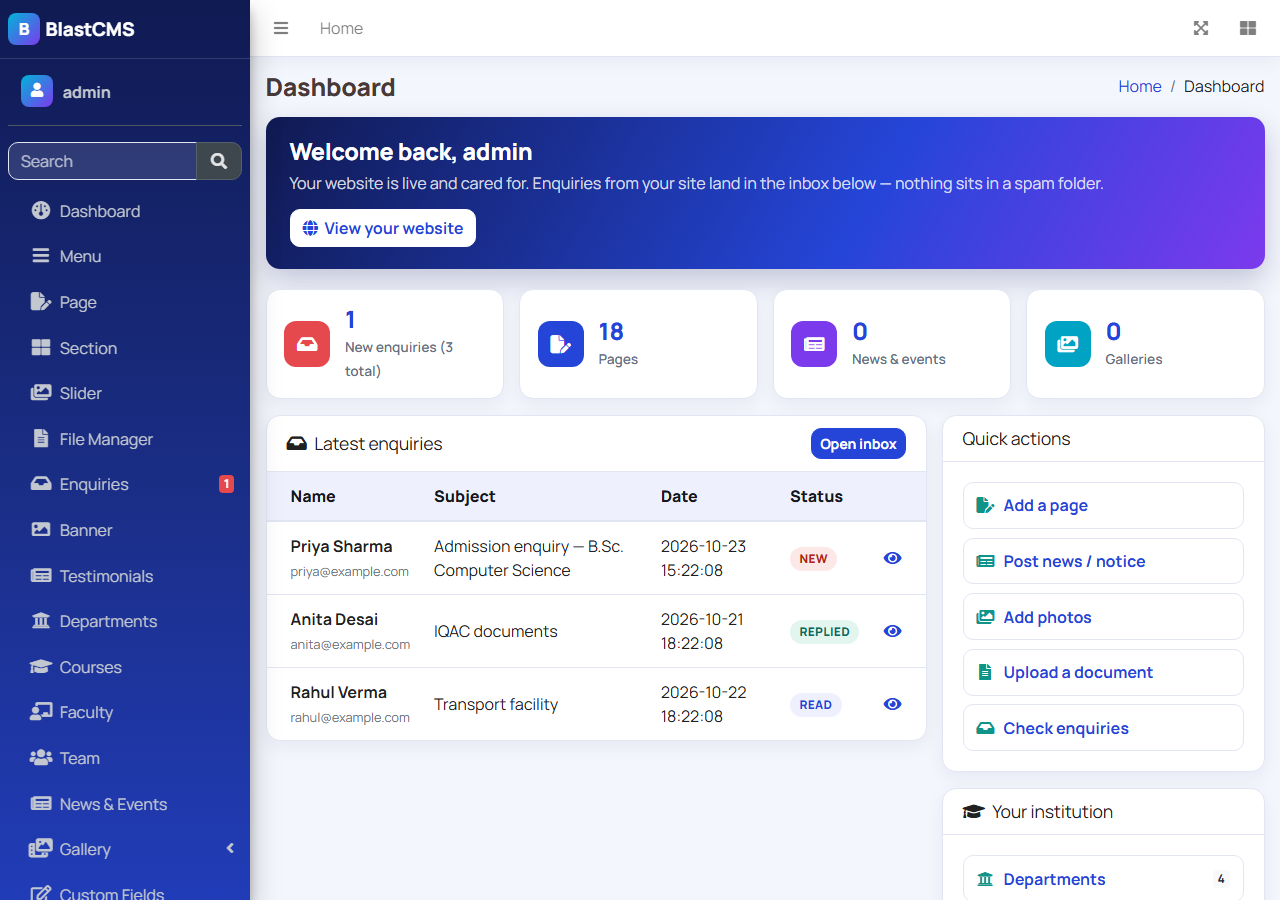1280x900 pixels.
Task: Click the Departments count badge in Your institution
Action: coord(1220,879)
